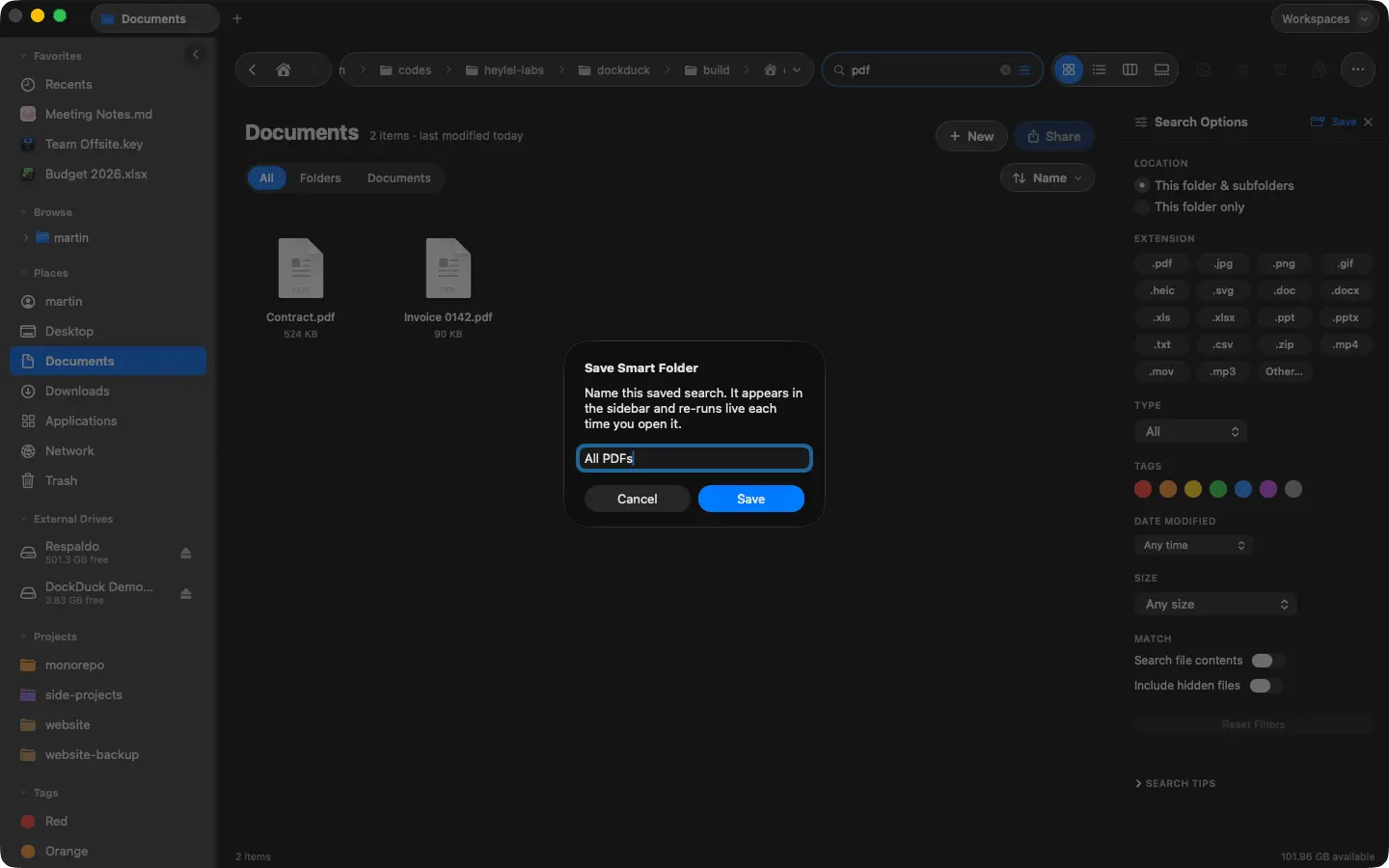The width and height of the screenshot is (1389, 868).
Task: Select the Contract.pdf file
Action: point(301,287)
